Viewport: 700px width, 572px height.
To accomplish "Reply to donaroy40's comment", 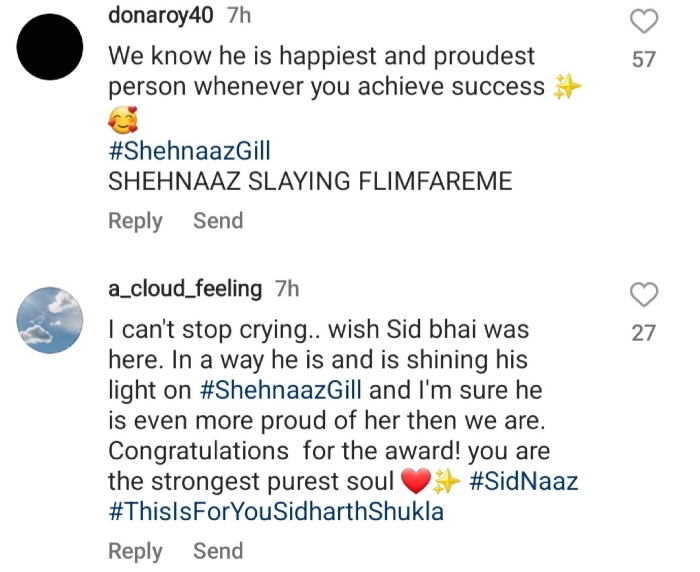I will pos(135,221).
